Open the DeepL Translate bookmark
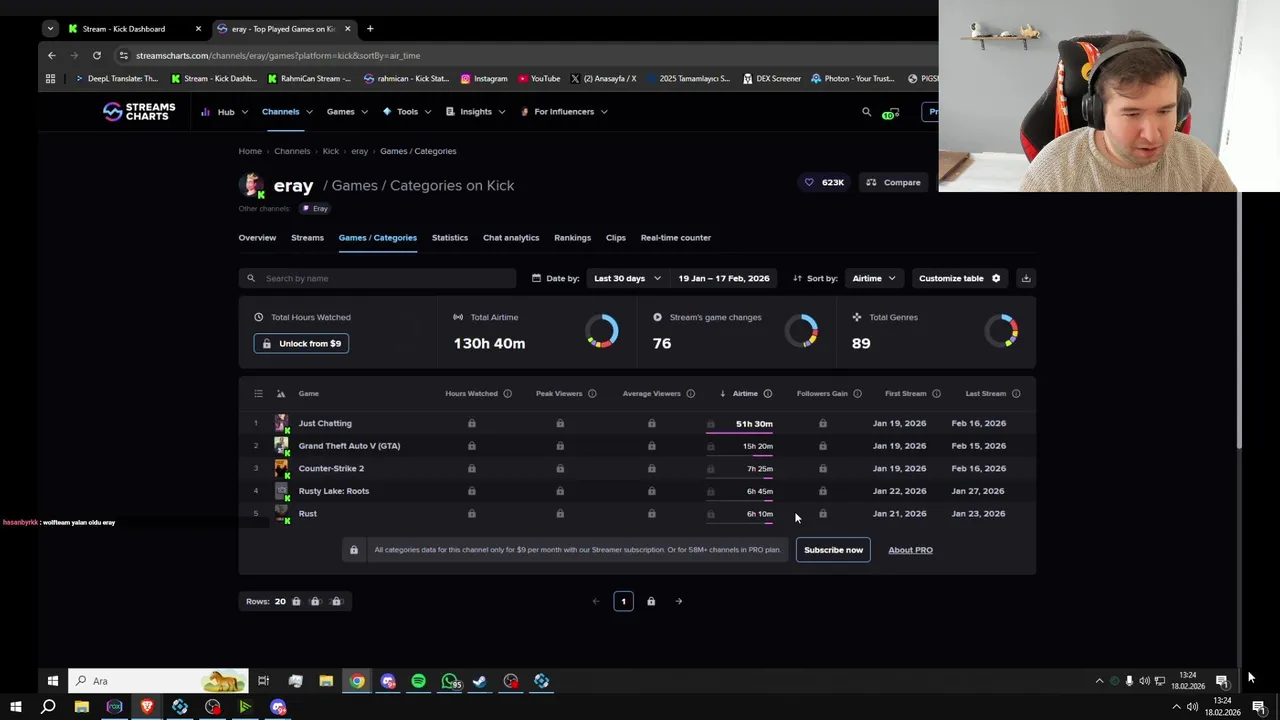The width and height of the screenshot is (1280, 720). coord(116,78)
